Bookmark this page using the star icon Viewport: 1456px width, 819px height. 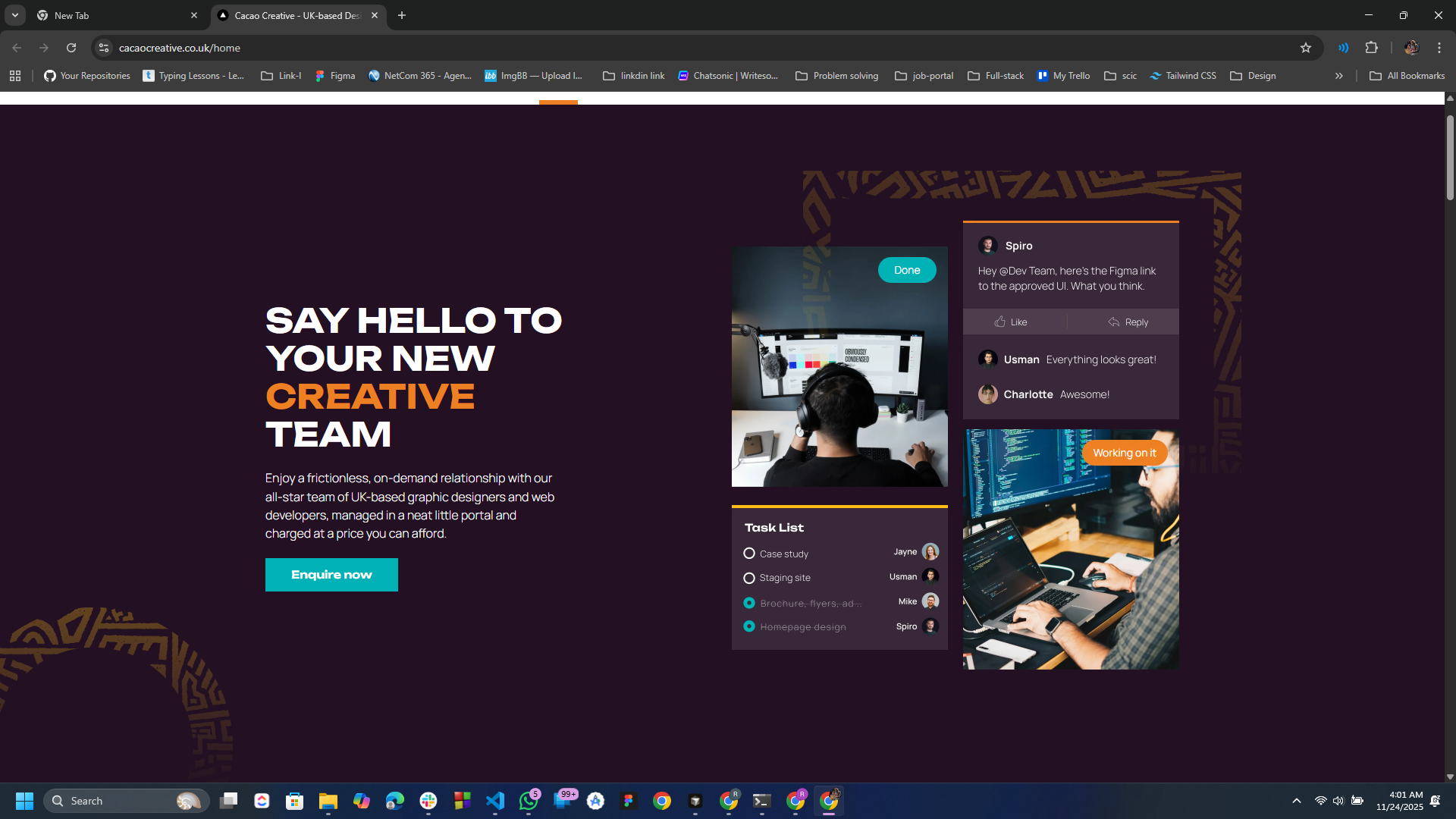click(1306, 47)
